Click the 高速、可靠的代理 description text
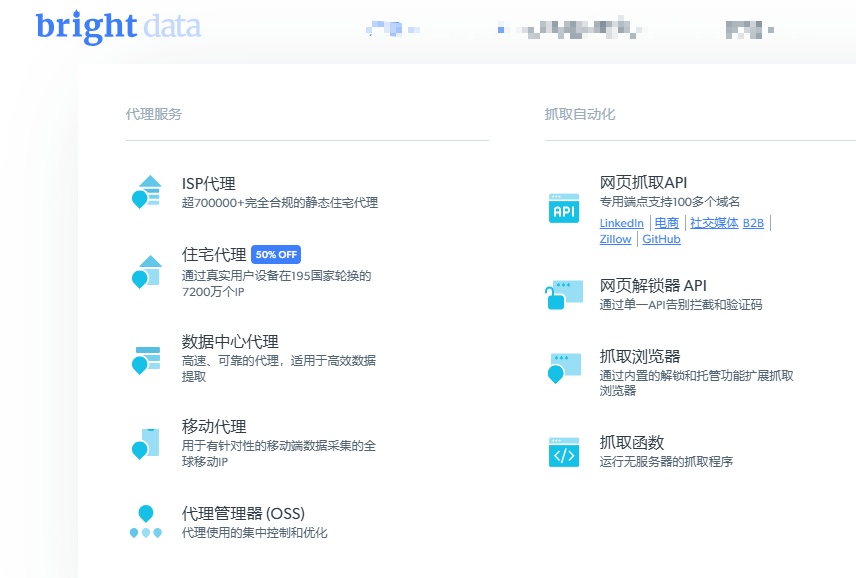The height and width of the screenshot is (578, 856). point(279,368)
